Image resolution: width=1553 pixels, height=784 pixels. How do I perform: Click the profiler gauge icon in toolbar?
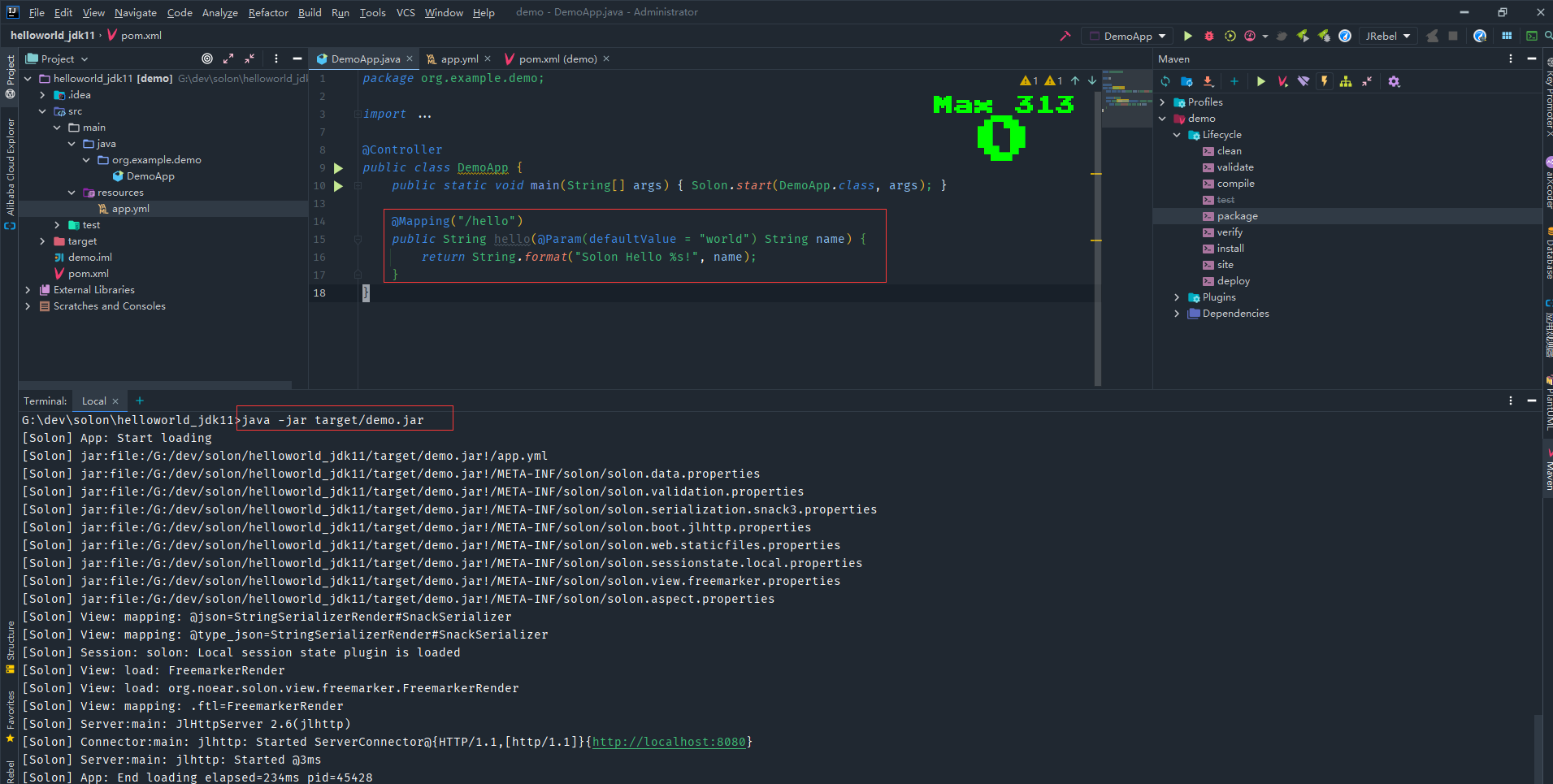click(x=1251, y=36)
